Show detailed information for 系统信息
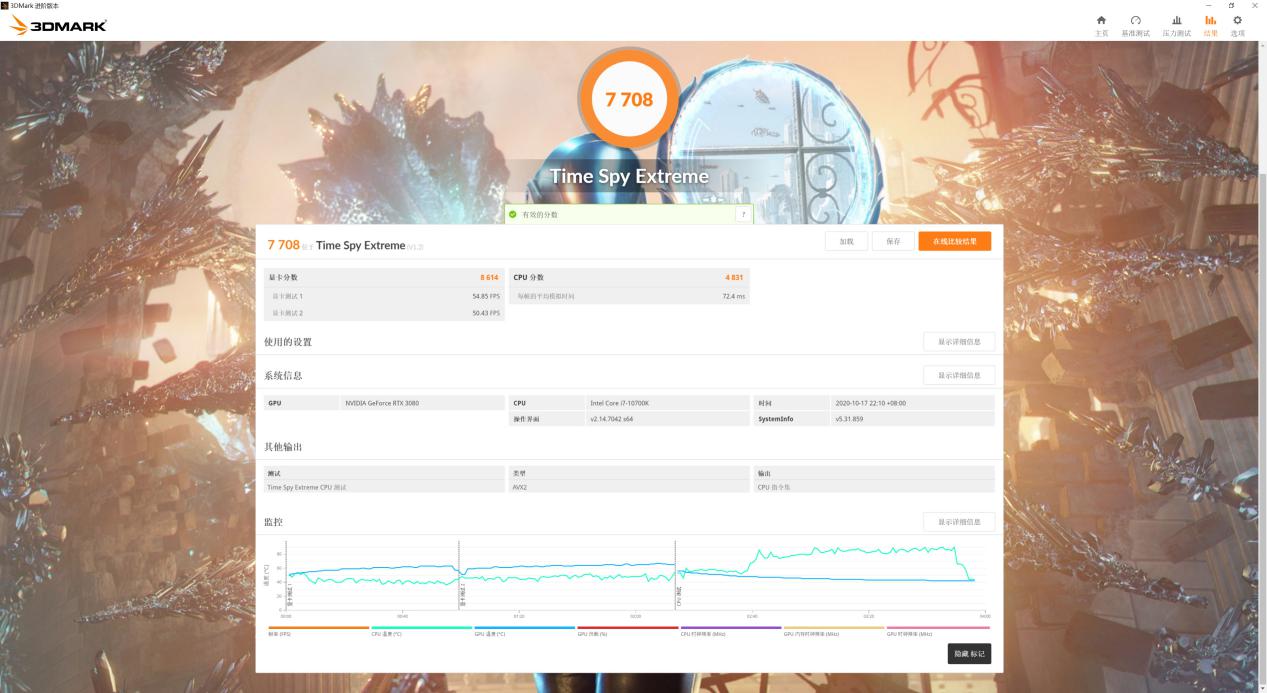 [958, 375]
